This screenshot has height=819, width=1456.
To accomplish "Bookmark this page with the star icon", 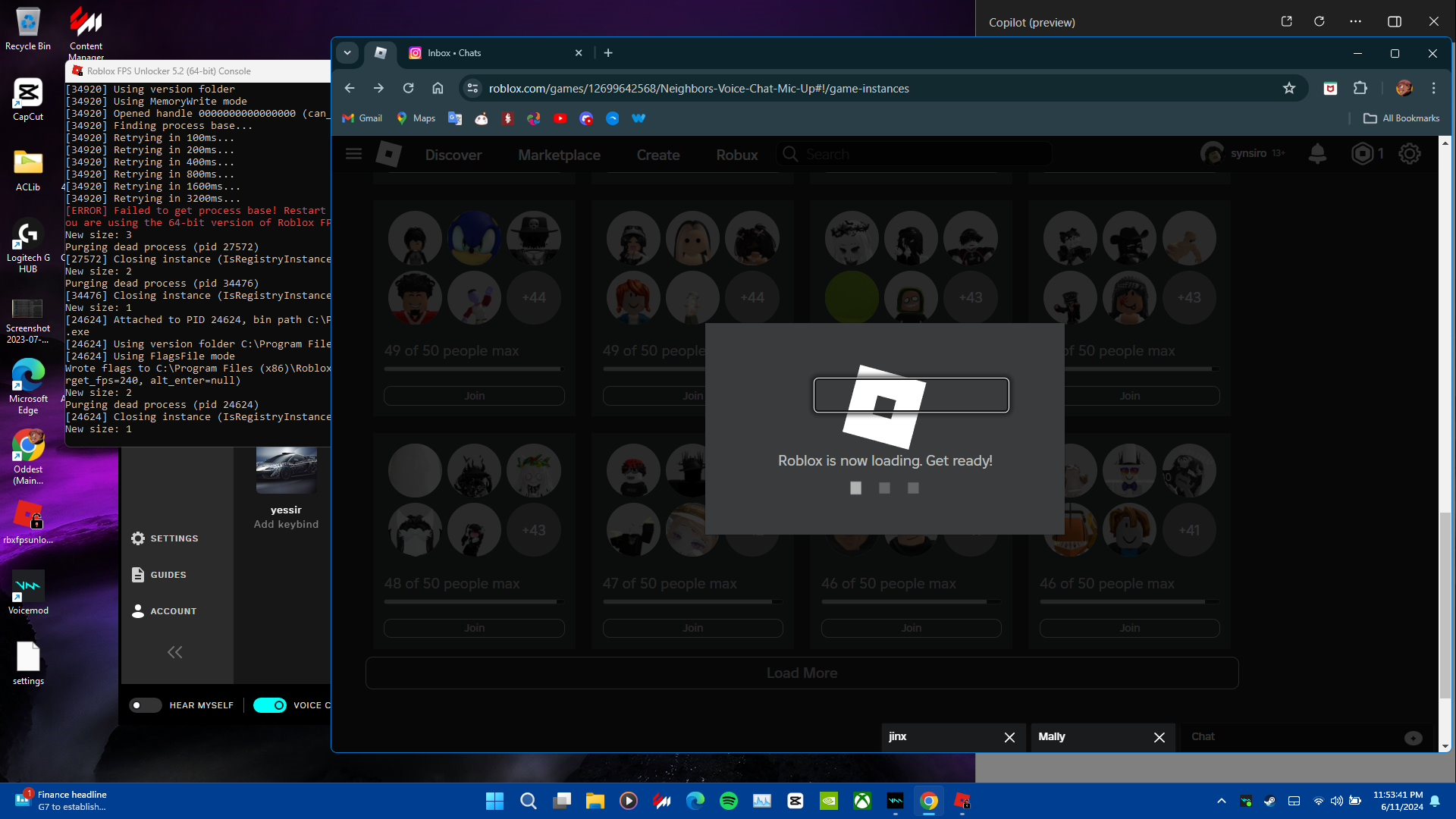I will pos(1289,89).
